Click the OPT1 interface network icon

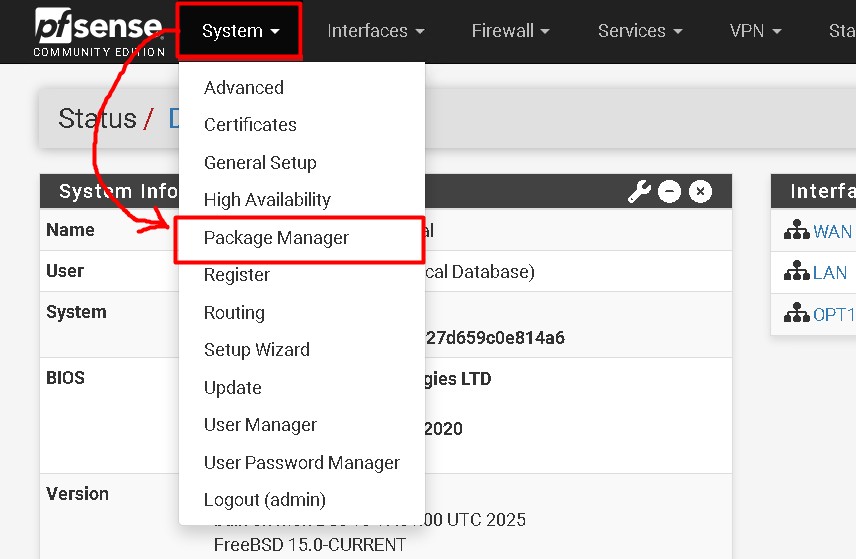pos(796,313)
